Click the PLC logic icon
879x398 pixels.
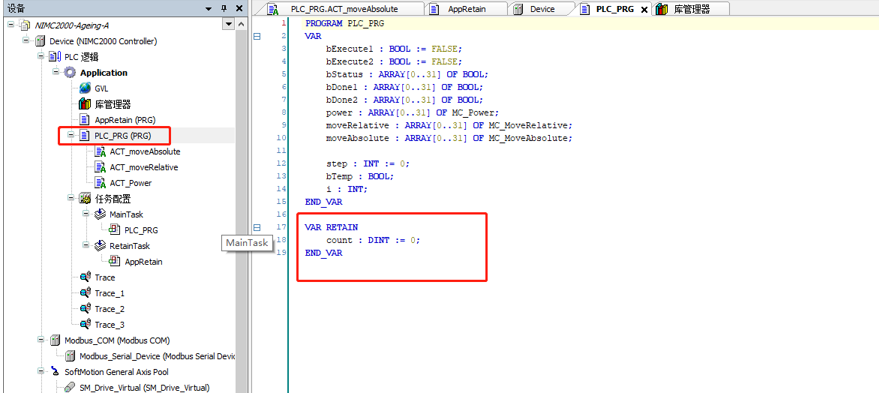[55, 57]
